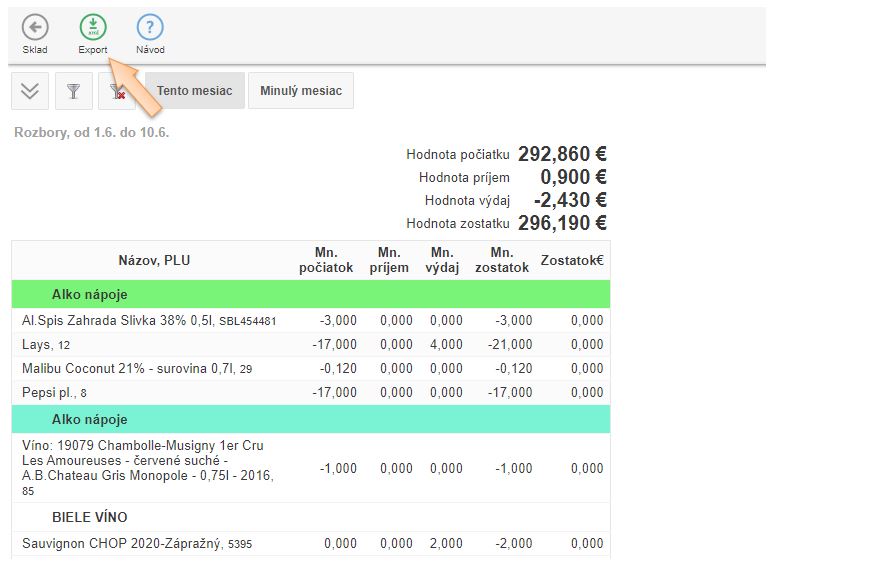The width and height of the screenshot is (891, 576).
Task: Sort by Mn. počiatok column header
Action: pyautogui.click(x=326, y=260)
